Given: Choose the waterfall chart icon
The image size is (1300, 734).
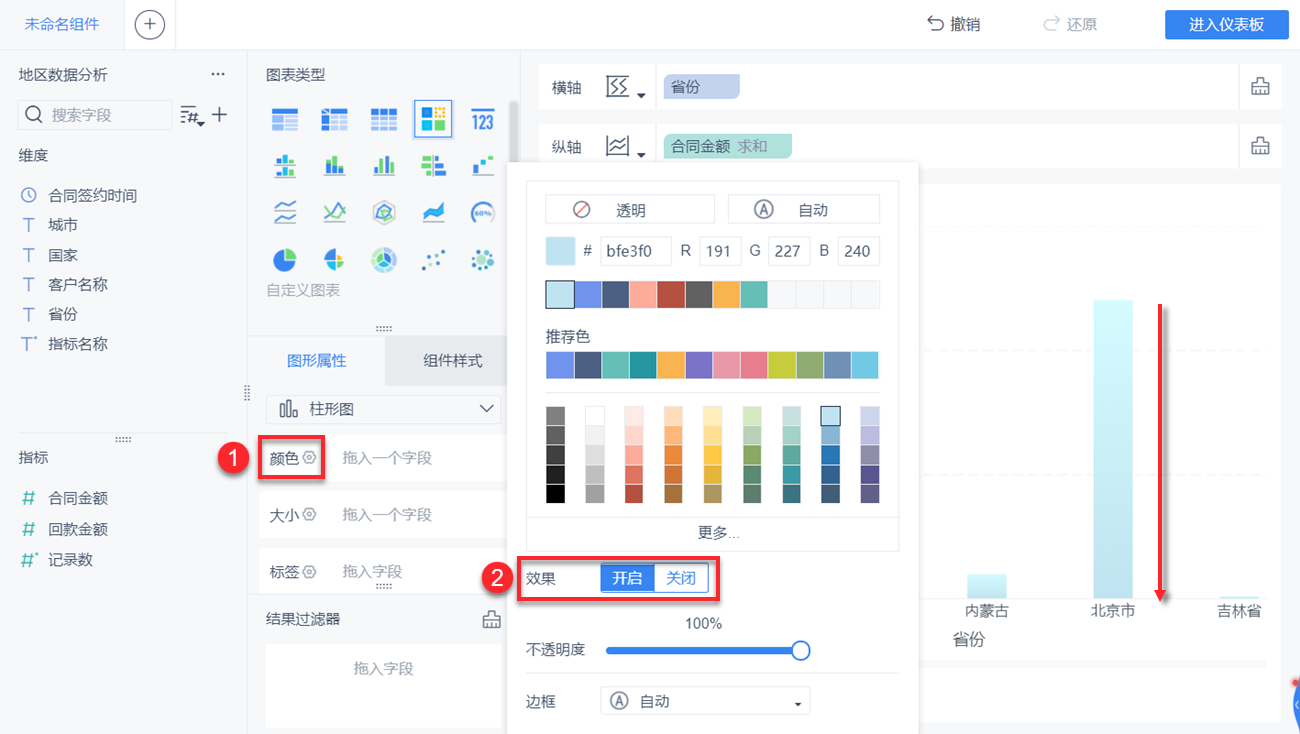Looking at the screenshot, I should click(483, 165).
